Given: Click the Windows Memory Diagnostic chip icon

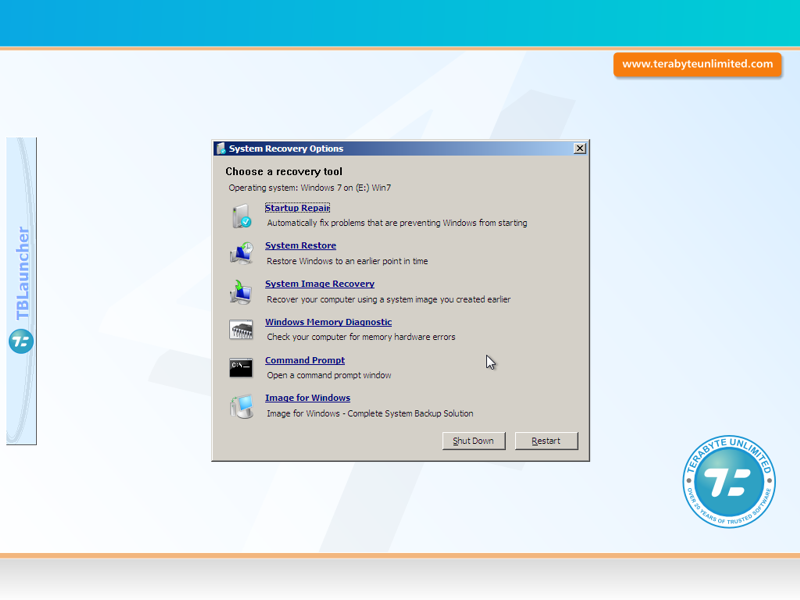Looking at the screenshot, I should click(x=241, y=330).
